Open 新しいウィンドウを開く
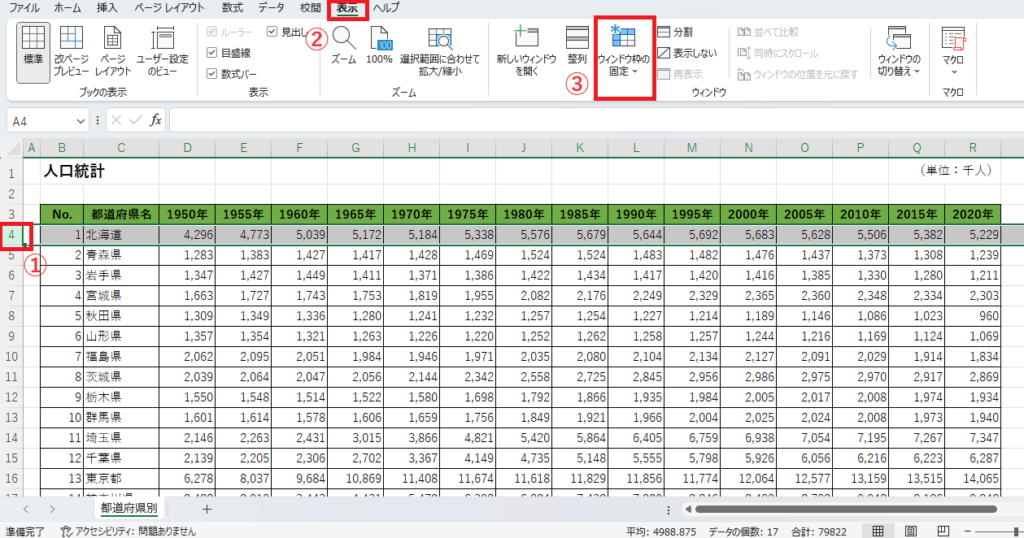The width and height of the screenshot is (1024, 538). 526,52
